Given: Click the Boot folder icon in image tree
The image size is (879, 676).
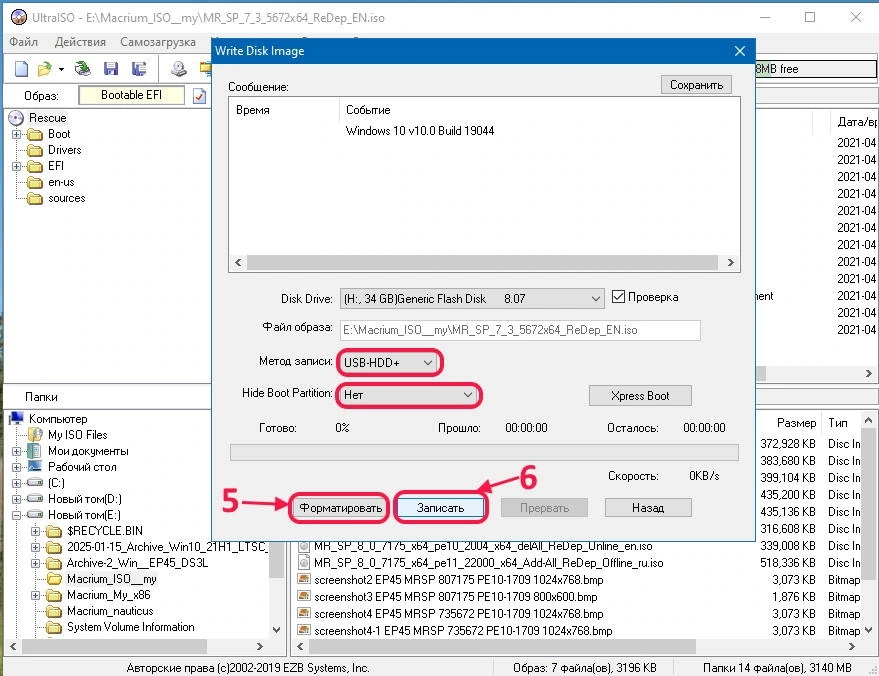Looking at the screenshot, I should coord(35,135).
